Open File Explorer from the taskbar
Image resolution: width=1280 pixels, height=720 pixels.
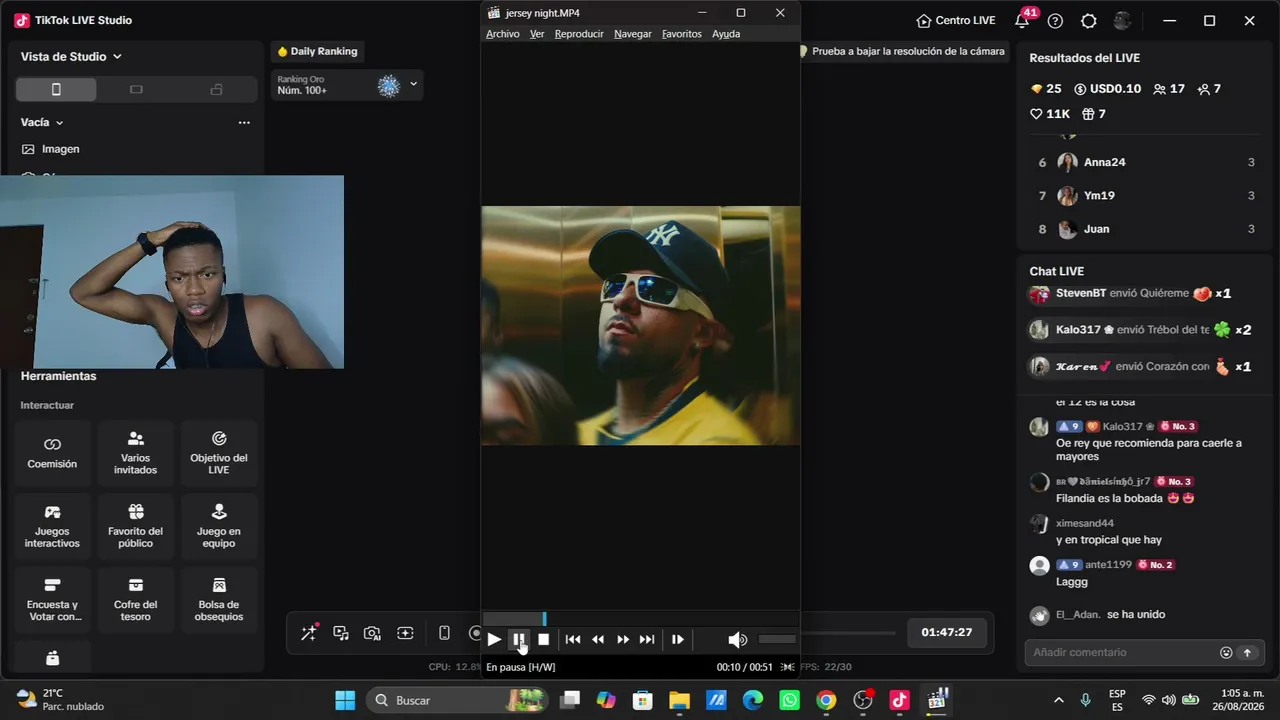point(679,700)
